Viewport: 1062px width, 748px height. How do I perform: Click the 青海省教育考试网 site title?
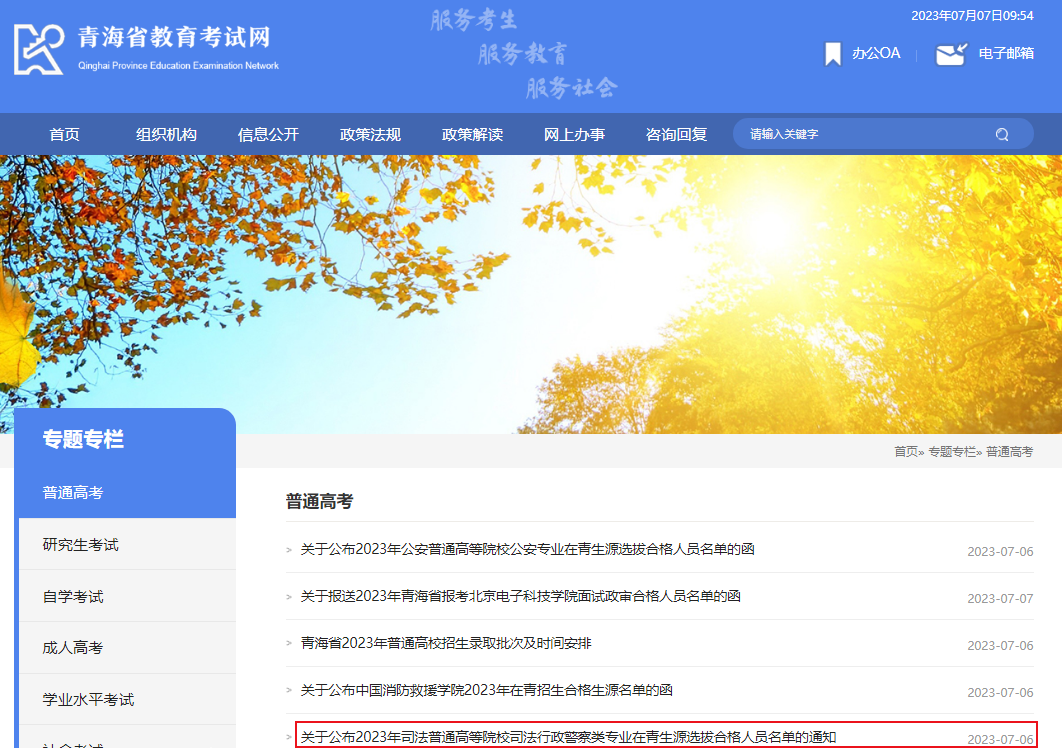pyautogui.click(x=174, y=37)
